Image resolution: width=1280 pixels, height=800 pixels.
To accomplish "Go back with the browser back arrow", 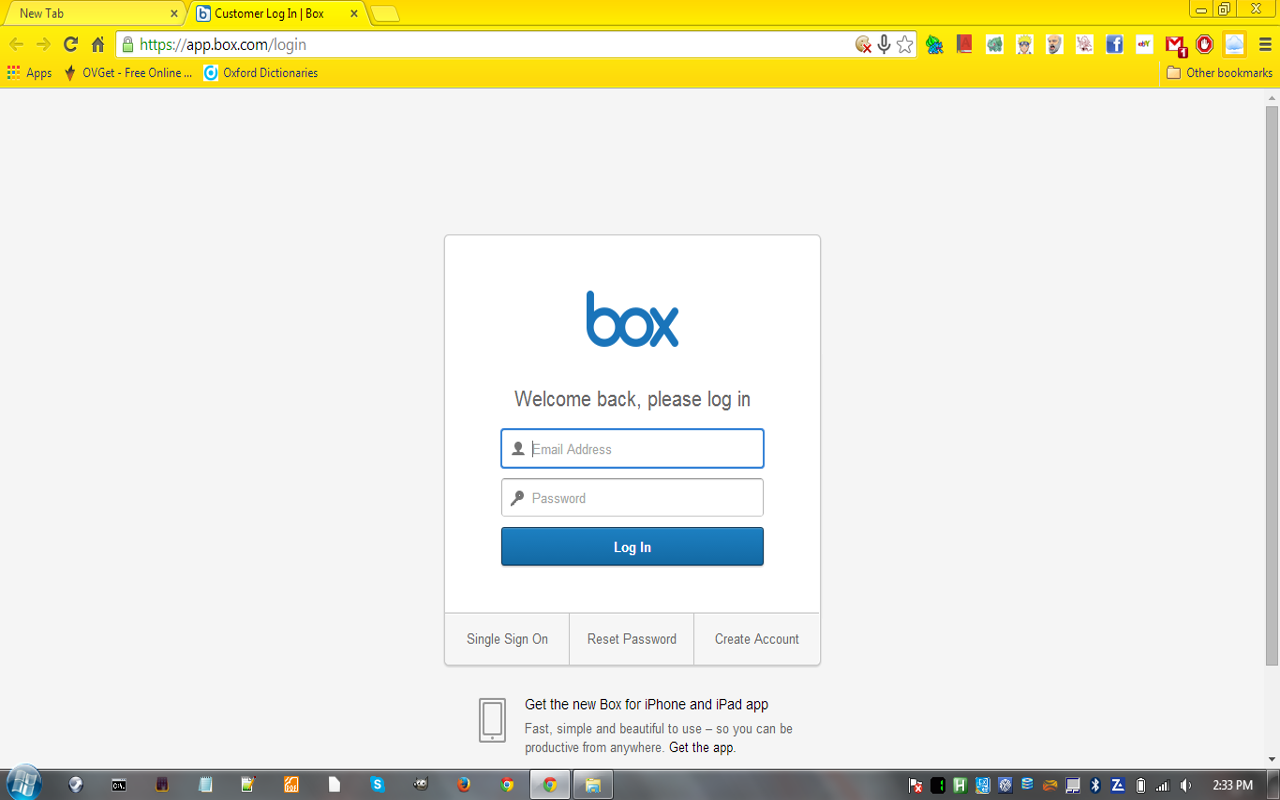I will click(x=16, y=44).
